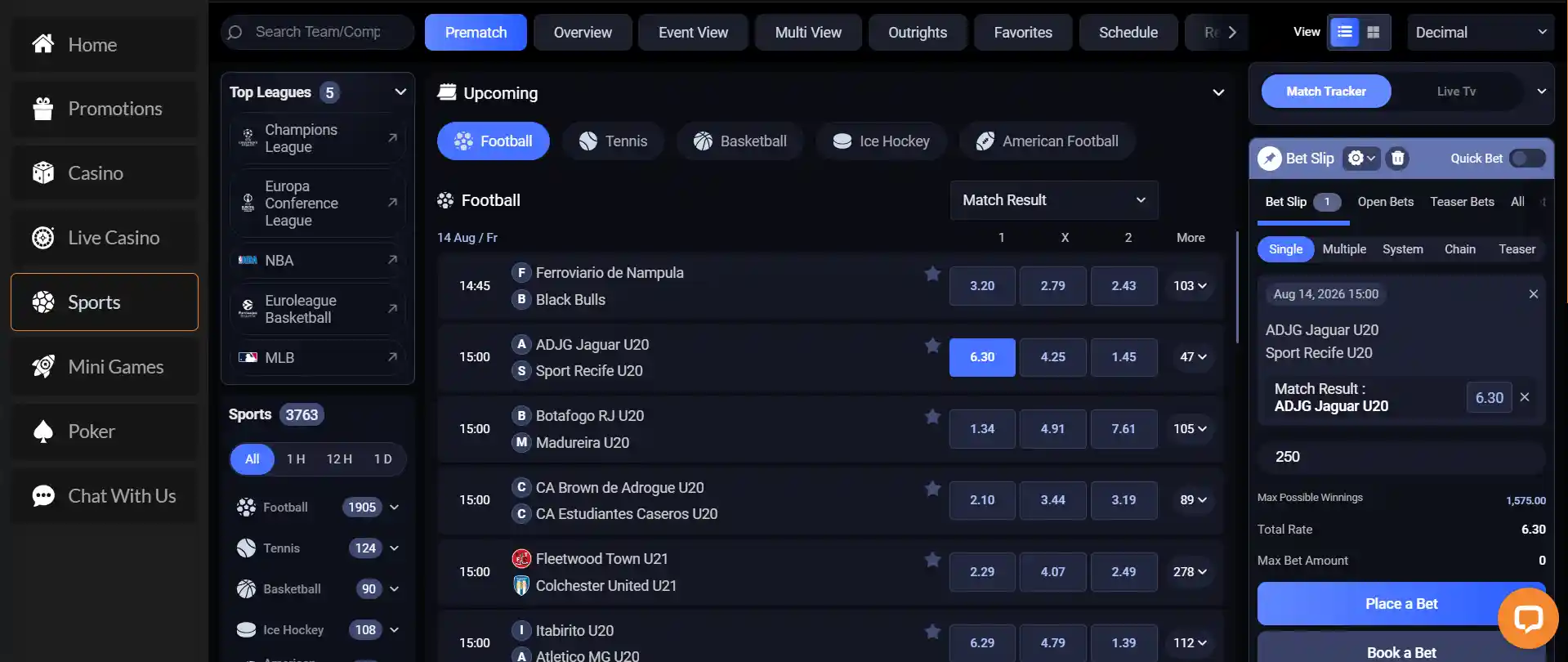Switch to list view layout icon
1568x662 pixels.
[1344, 33]
